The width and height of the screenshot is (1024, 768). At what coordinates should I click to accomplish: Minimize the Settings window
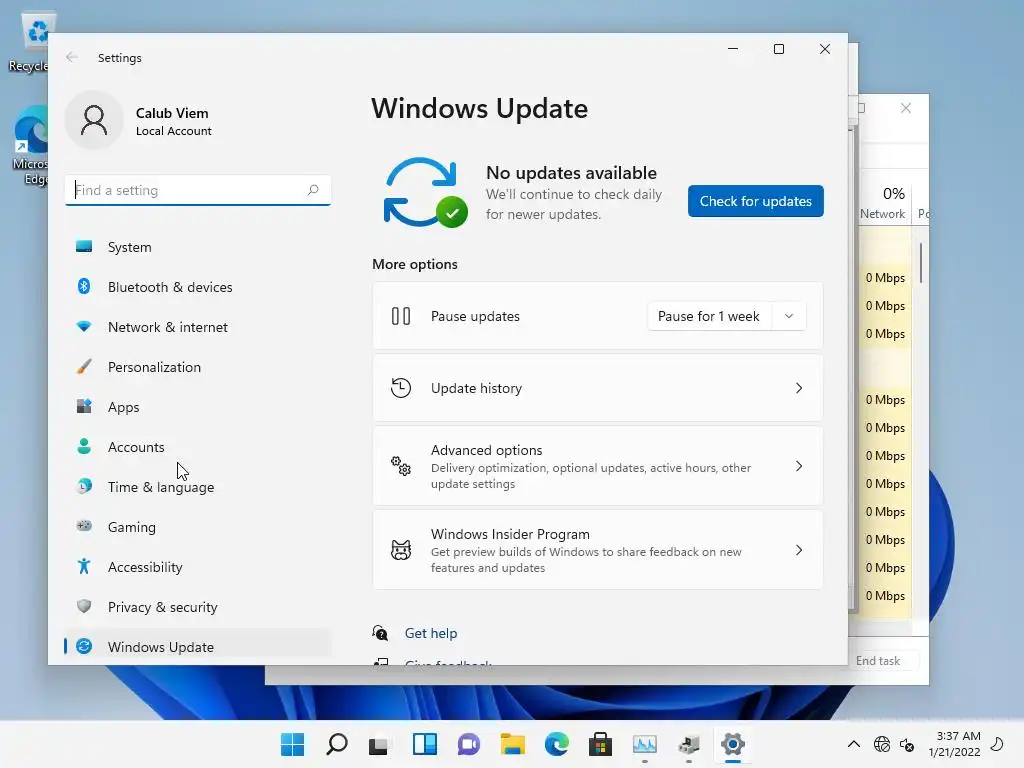tap(733, 49)
